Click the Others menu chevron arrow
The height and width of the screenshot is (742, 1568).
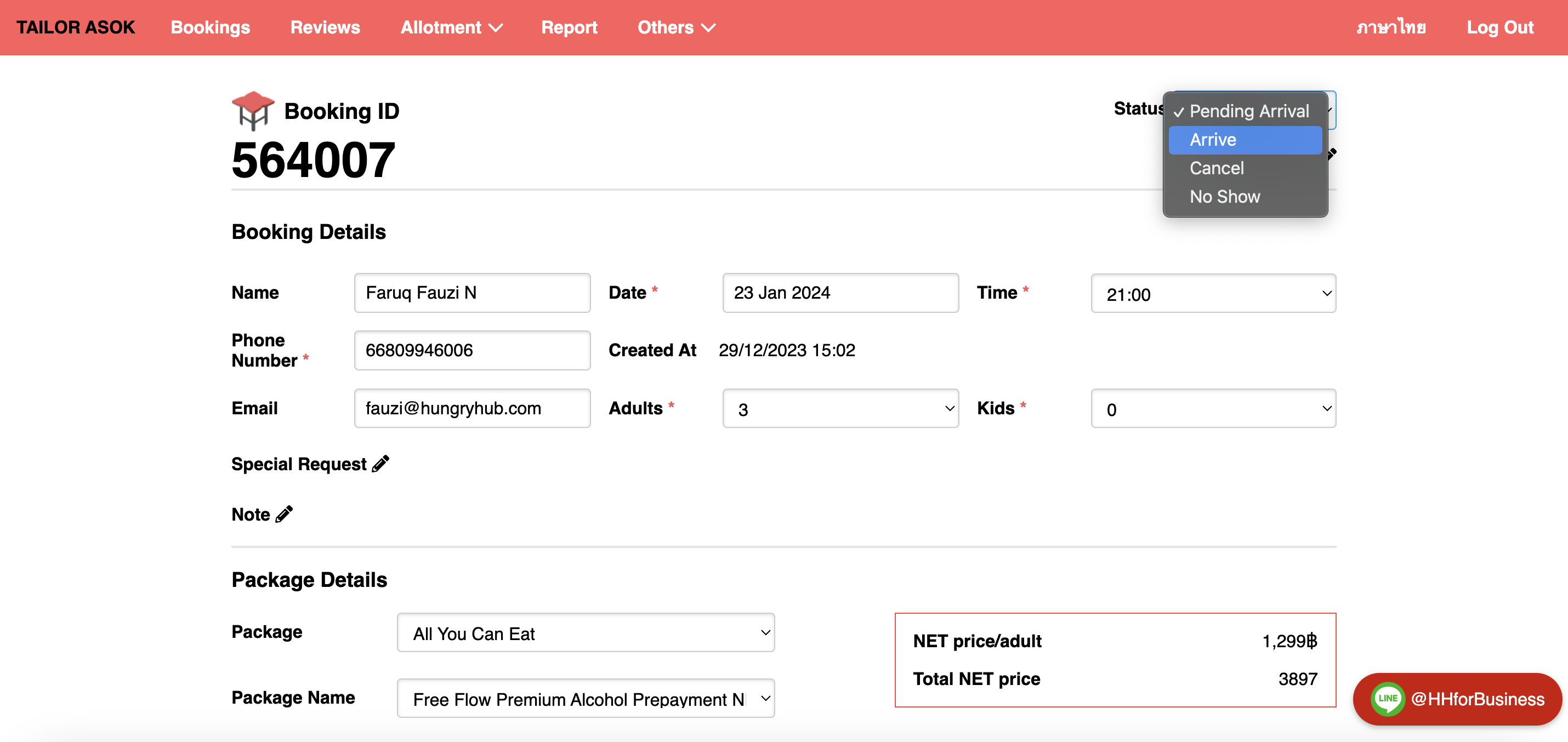point(708,28)
